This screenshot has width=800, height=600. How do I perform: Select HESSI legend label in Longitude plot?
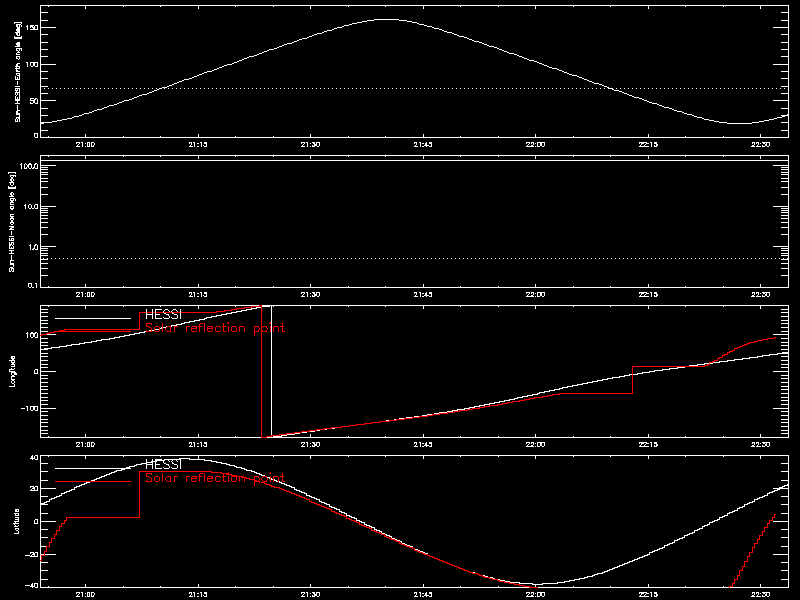[x=163, y=315]
